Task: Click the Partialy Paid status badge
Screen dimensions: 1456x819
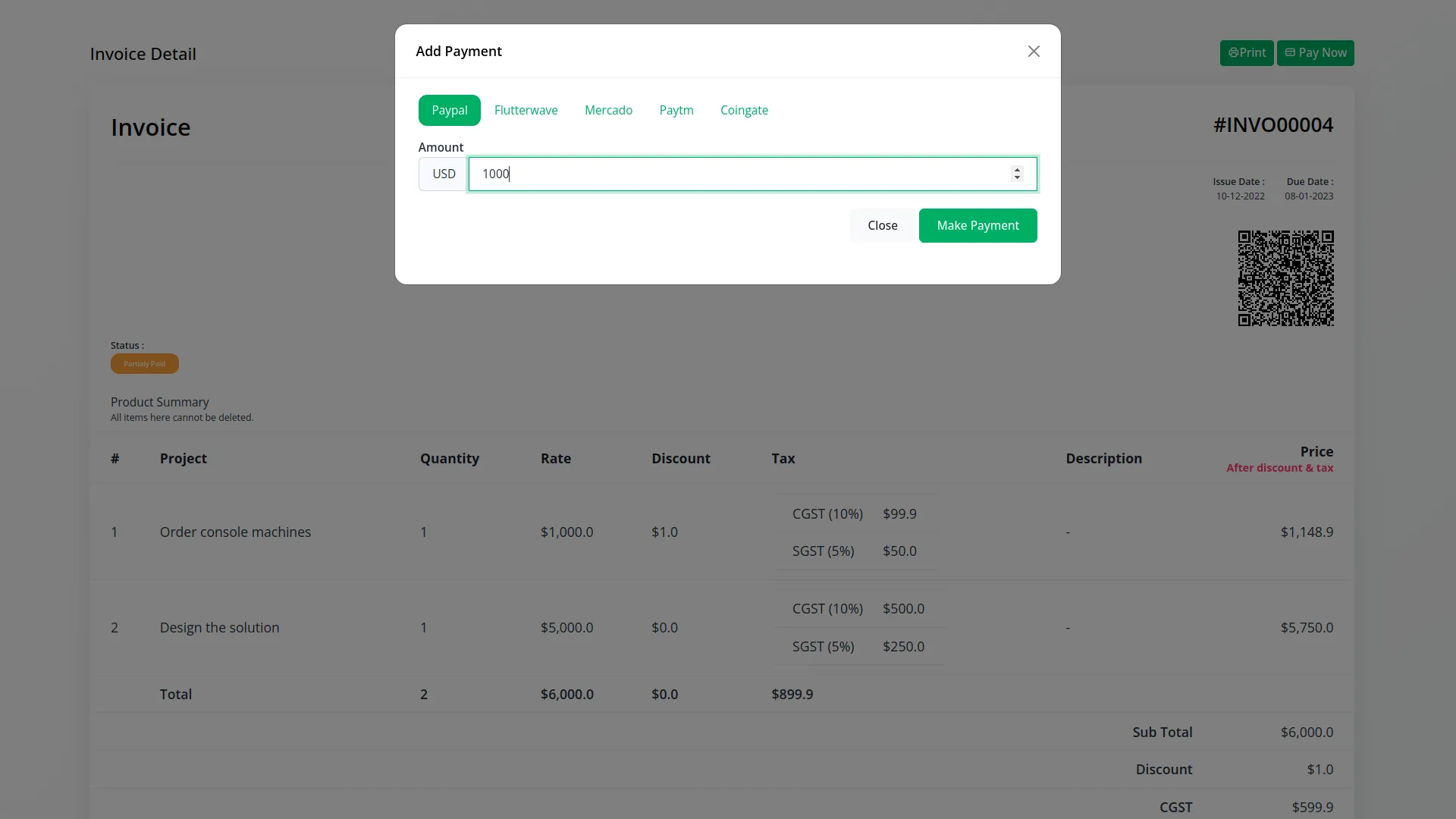Action: click(144, 364)
